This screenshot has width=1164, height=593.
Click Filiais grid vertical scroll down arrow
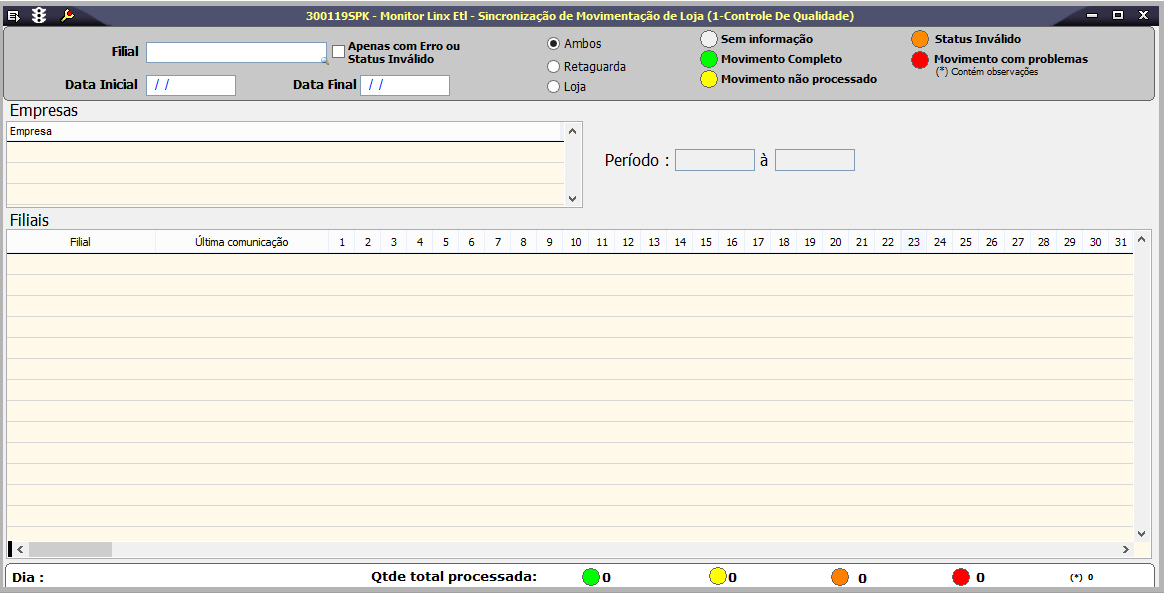click(x=1142, y=533)
